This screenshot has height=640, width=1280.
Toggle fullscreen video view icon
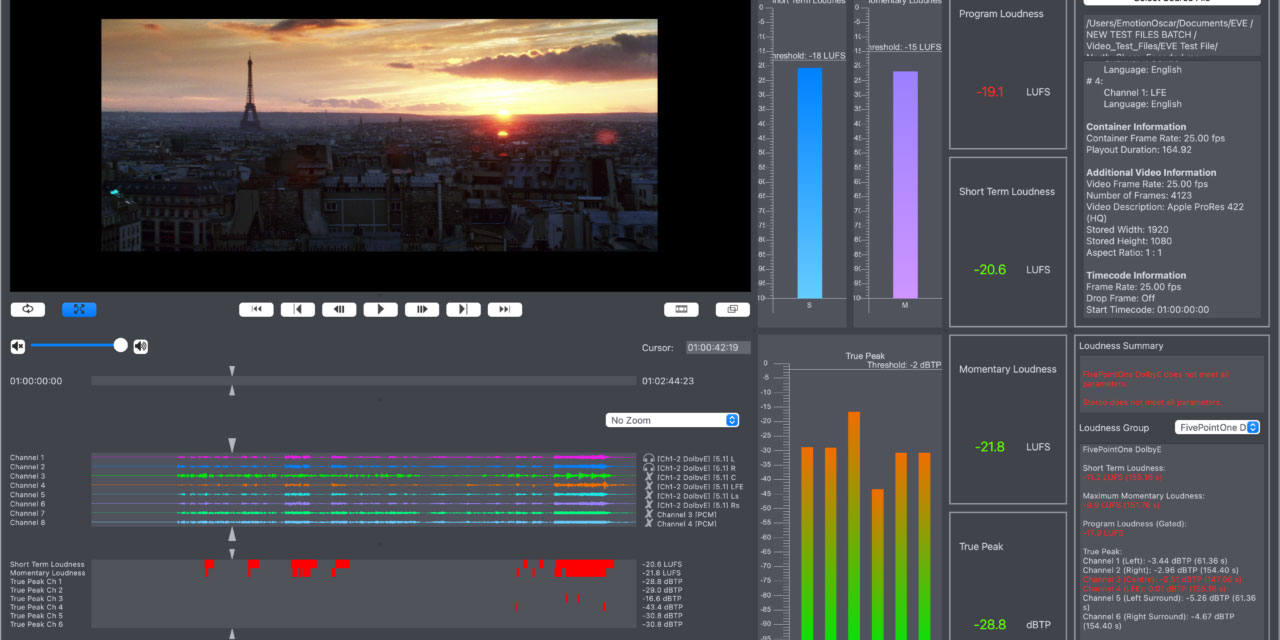tap(79, 309)
